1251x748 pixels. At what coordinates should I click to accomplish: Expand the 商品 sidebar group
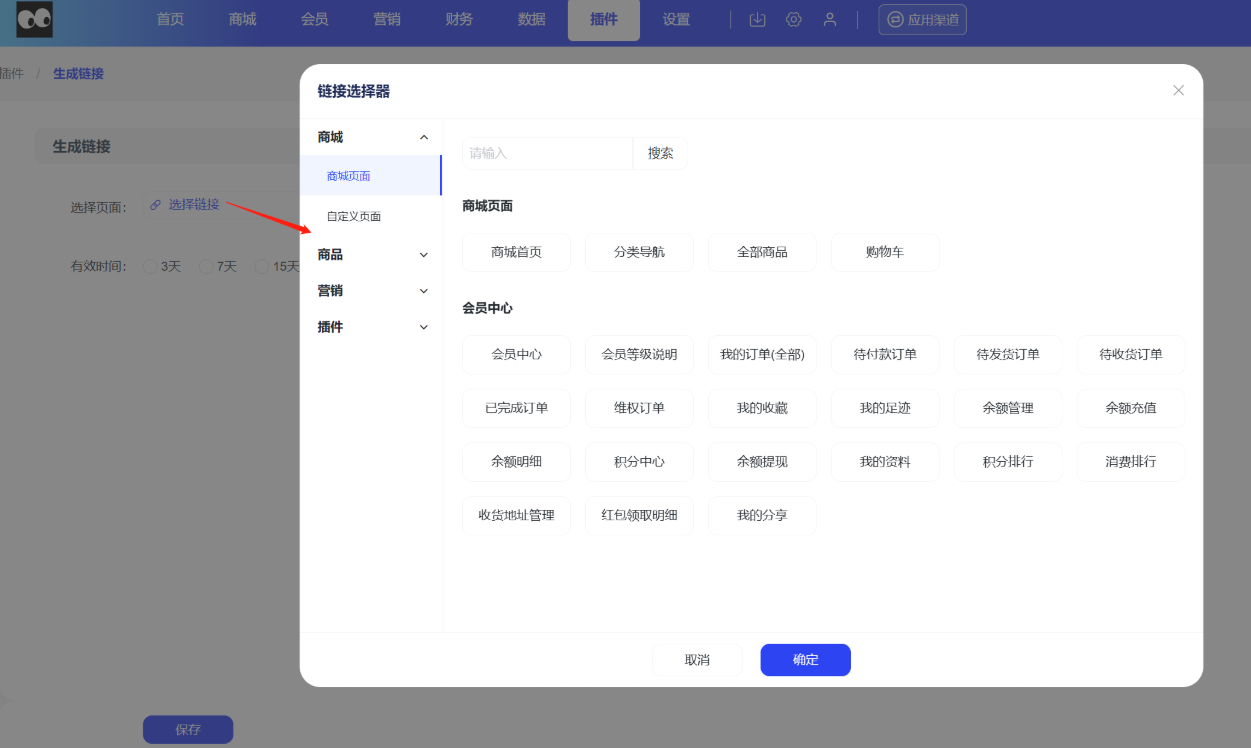pyautogui.click(x=372, y=255)
